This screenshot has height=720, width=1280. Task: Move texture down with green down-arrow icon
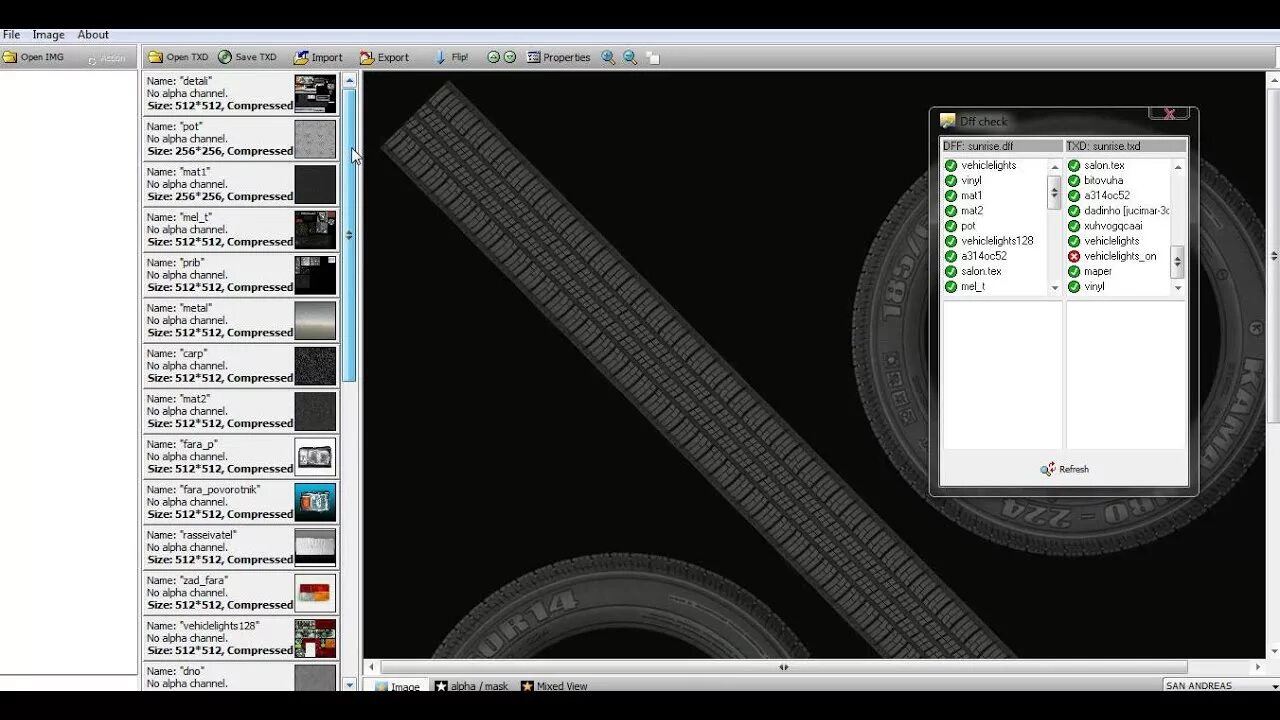coord(510,58)
